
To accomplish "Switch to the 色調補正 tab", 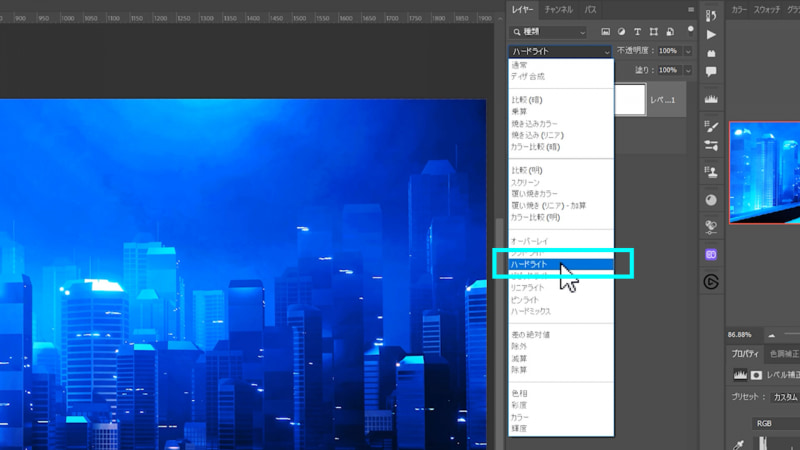I will coord(785,354).
